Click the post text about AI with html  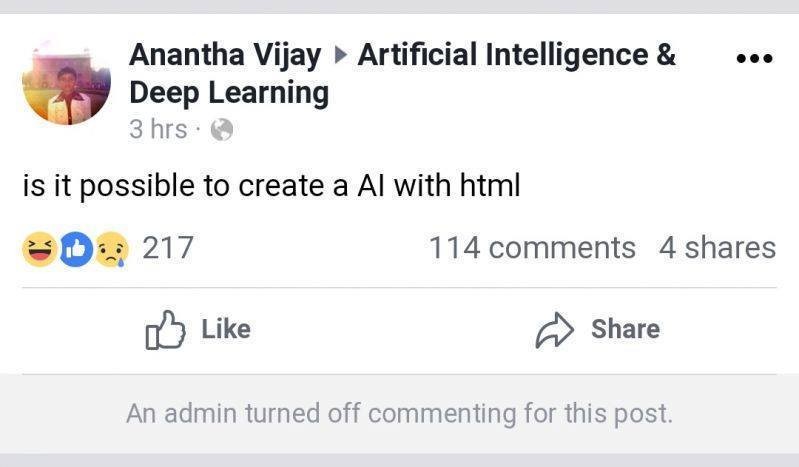tap(271, 187)
